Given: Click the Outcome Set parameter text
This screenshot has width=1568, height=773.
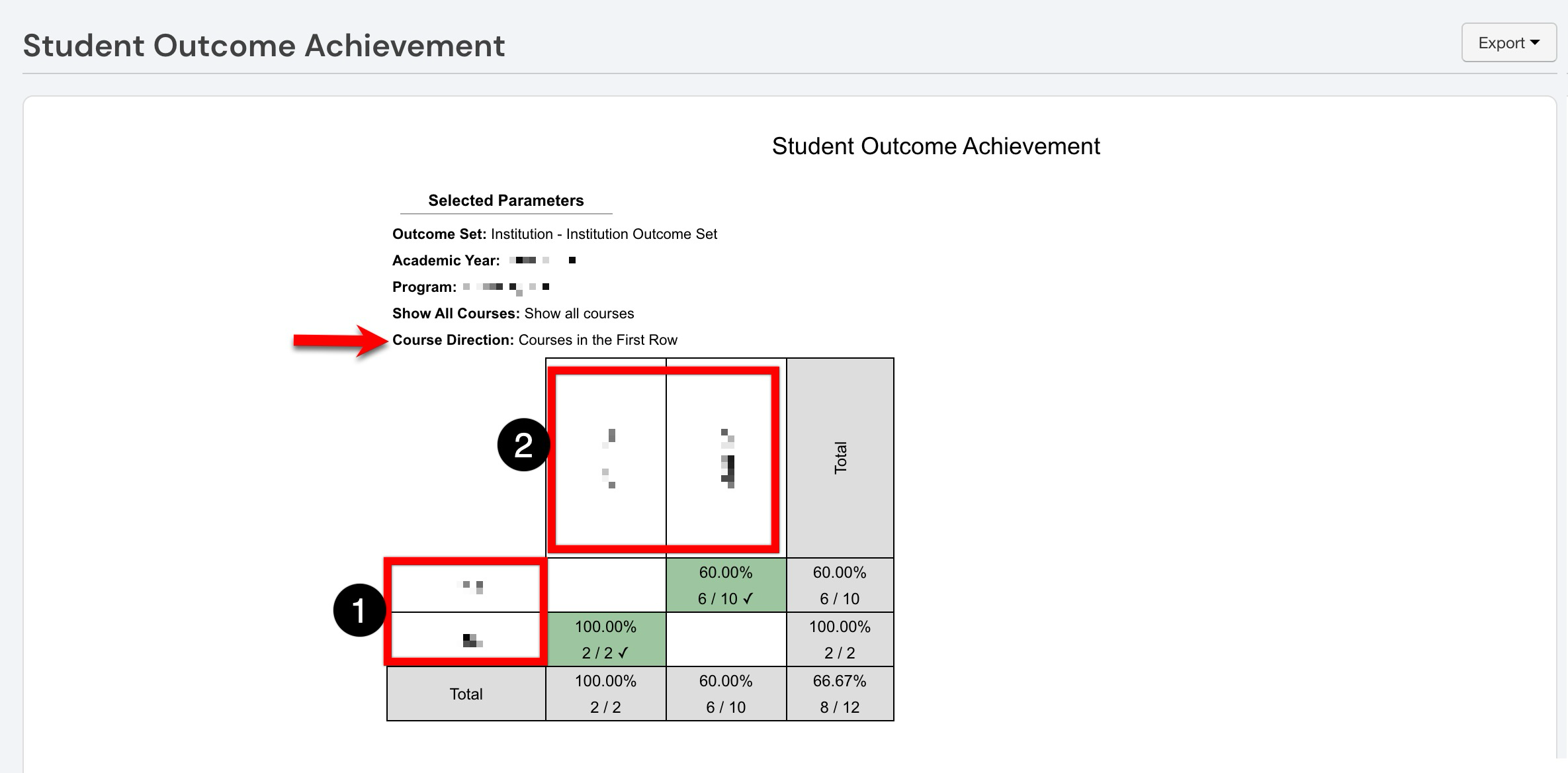Looking at the screenshot, I should coord(554,234).
